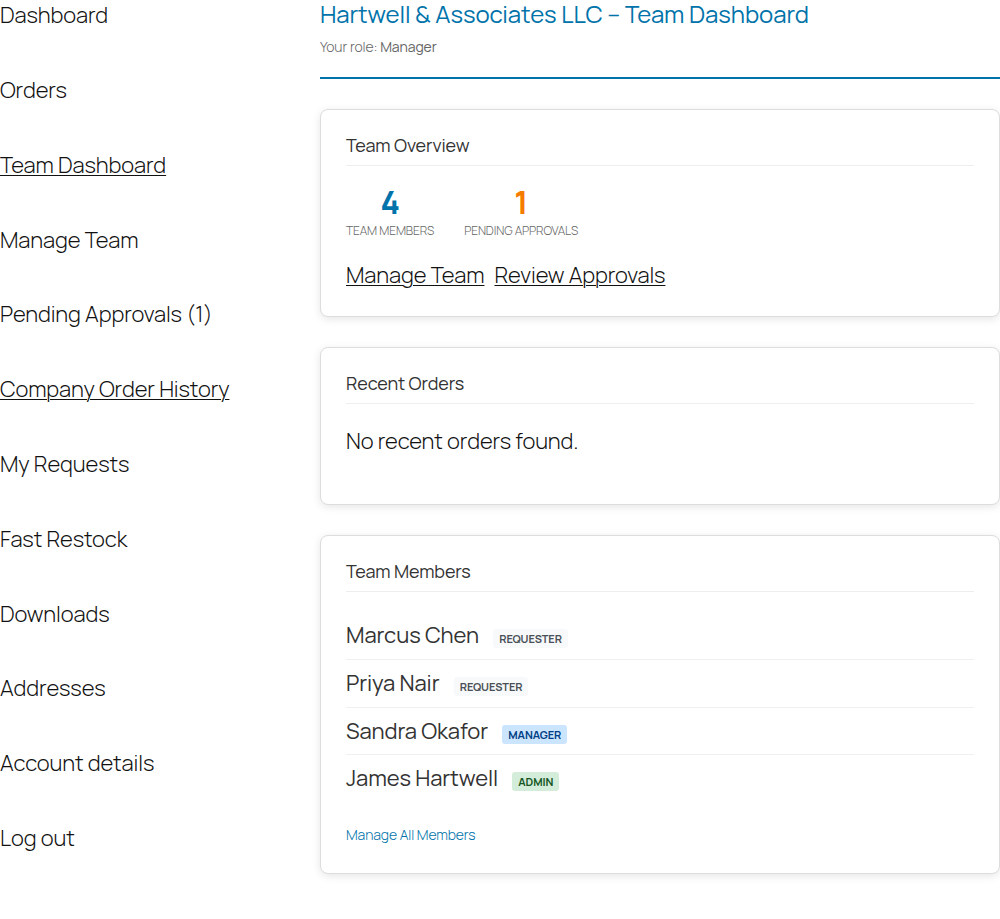The image size is (1000, 919).
Task: Click James Hartwell's ADMIN badge
Action: click(536, 782)
